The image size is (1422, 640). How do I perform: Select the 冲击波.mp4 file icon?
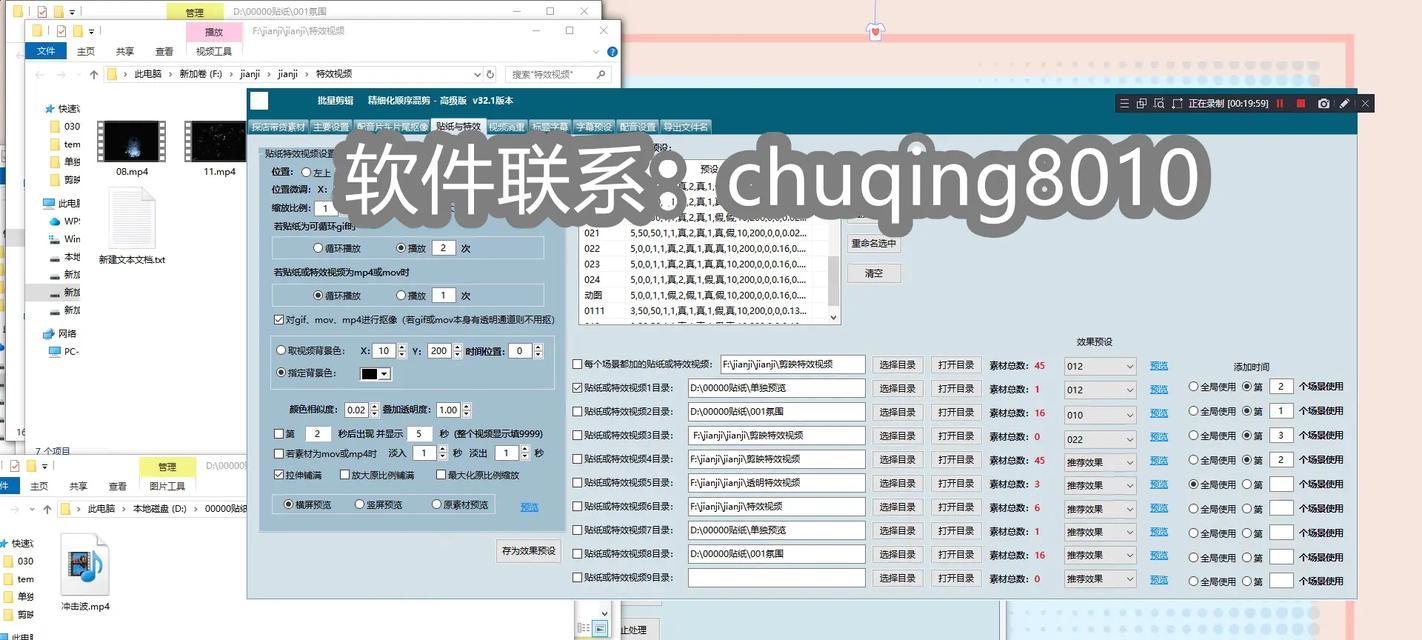84,564
